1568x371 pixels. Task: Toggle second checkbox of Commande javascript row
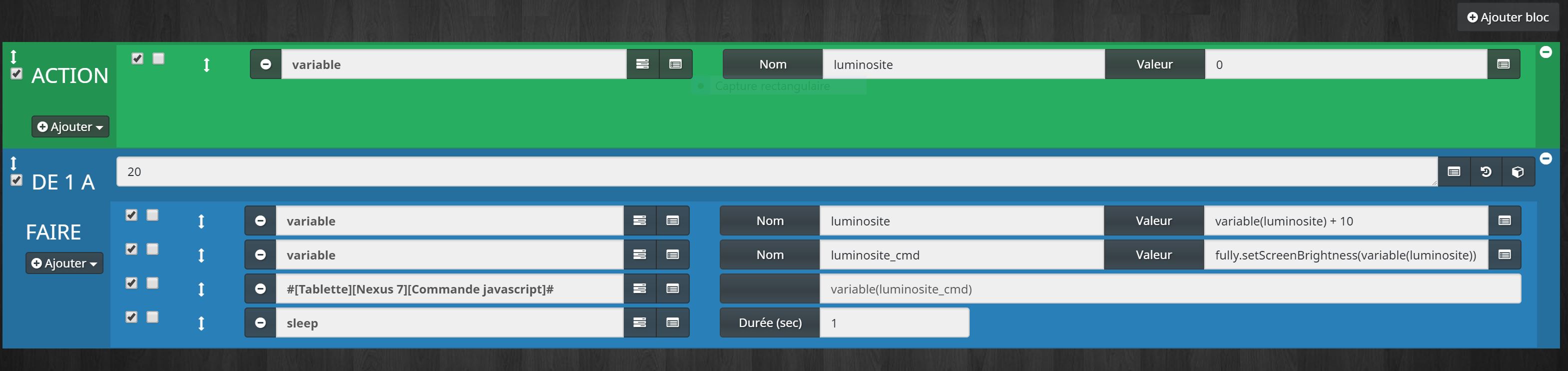pyautogui.click(x=152, y=283)
